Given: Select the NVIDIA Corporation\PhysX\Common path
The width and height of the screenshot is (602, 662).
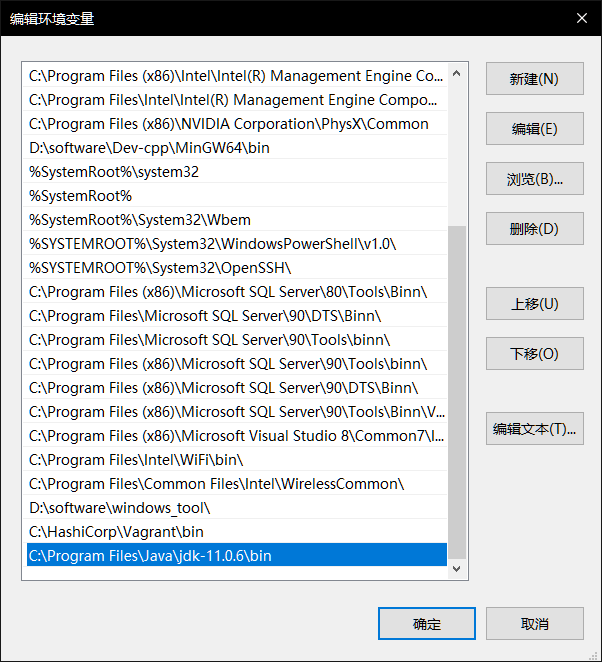Looking at the screenshot, I should (237, 124).
